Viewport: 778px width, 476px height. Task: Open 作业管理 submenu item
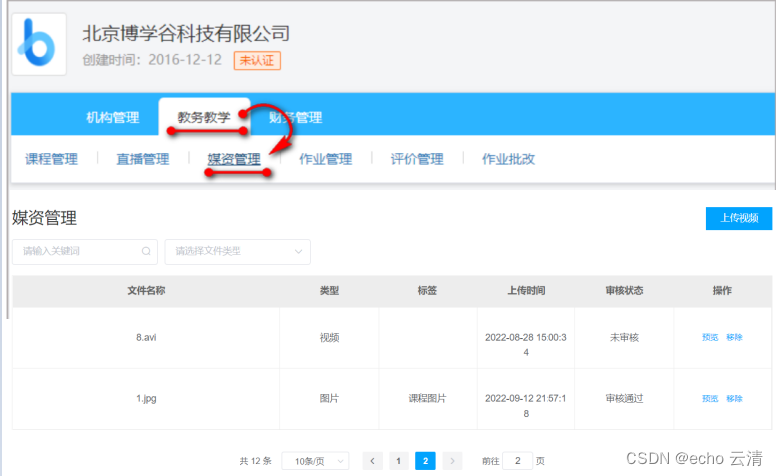point(325,159)
